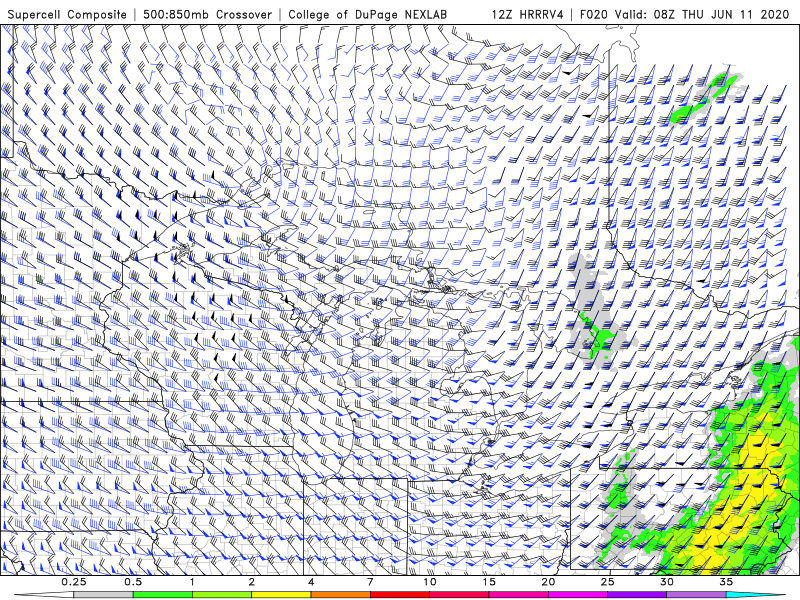Select the color bar segment between 1 and 2
Viewport: 800px width, 600px height.
(x=222, y=595)
